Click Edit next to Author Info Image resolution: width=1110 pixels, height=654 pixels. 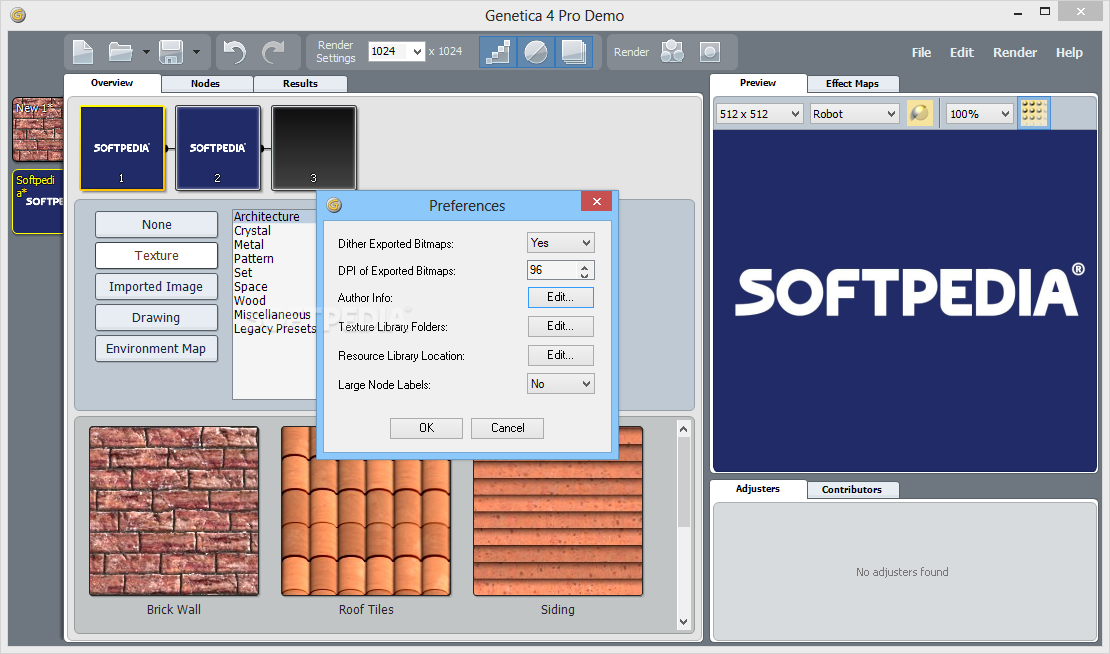pyautogui.click(x=561, y=297)
